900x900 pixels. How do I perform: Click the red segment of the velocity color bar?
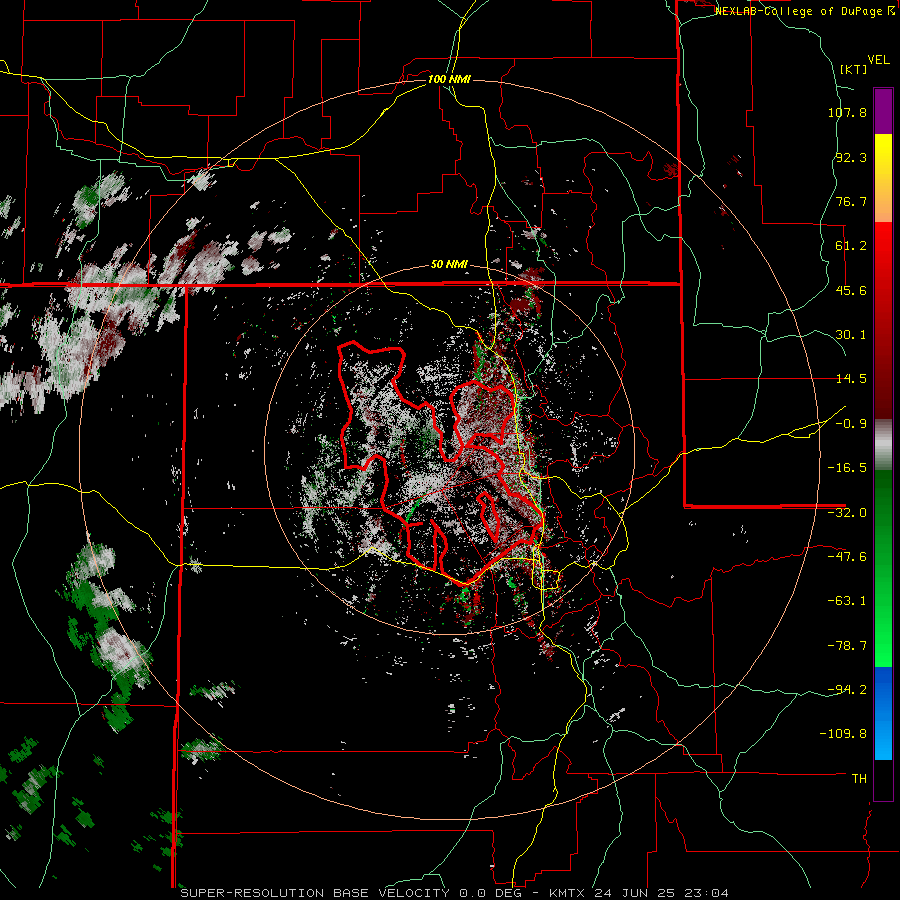[x=883, y=320]
